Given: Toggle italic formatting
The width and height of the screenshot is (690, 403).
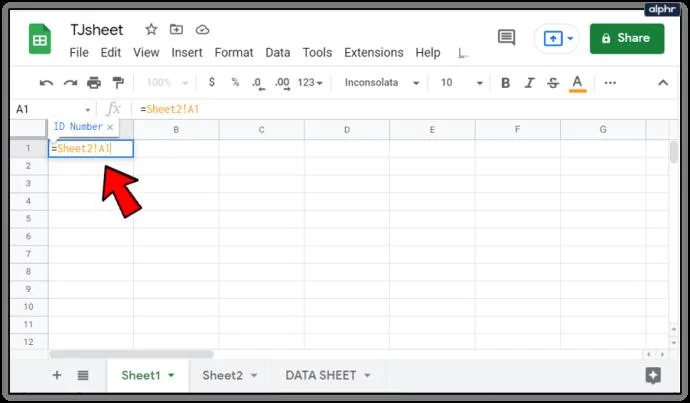Looking at the screenshot, I should 529,83.
